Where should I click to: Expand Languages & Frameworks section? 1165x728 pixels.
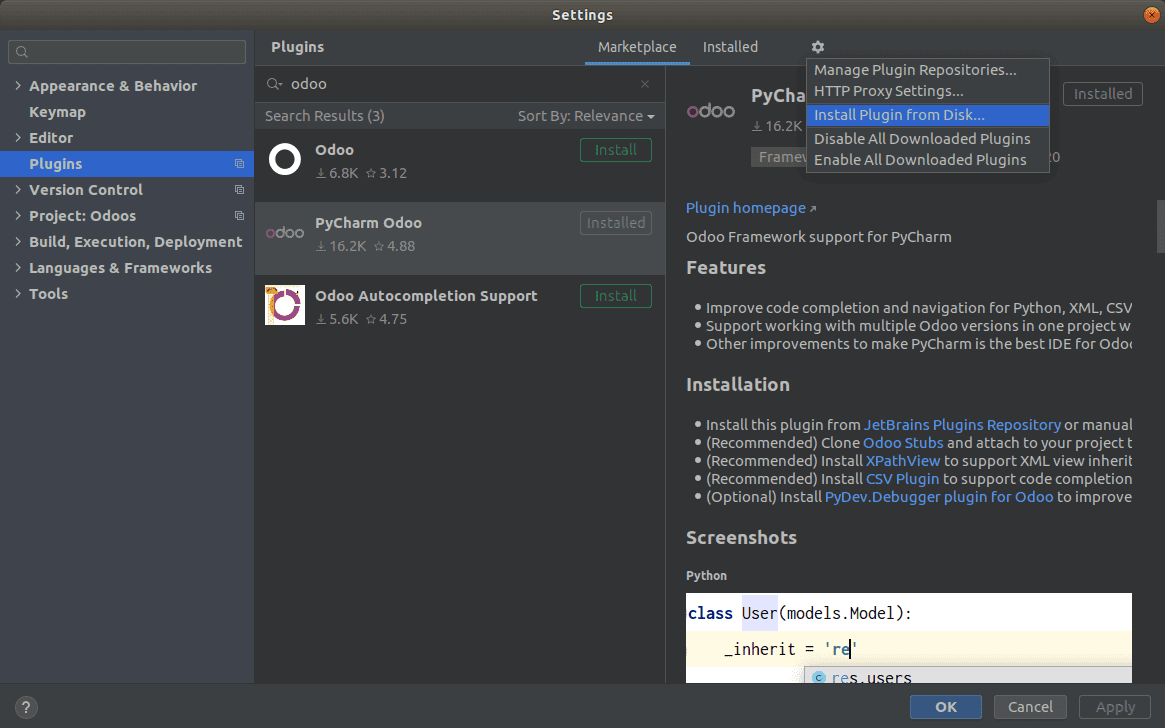(18, 267)
